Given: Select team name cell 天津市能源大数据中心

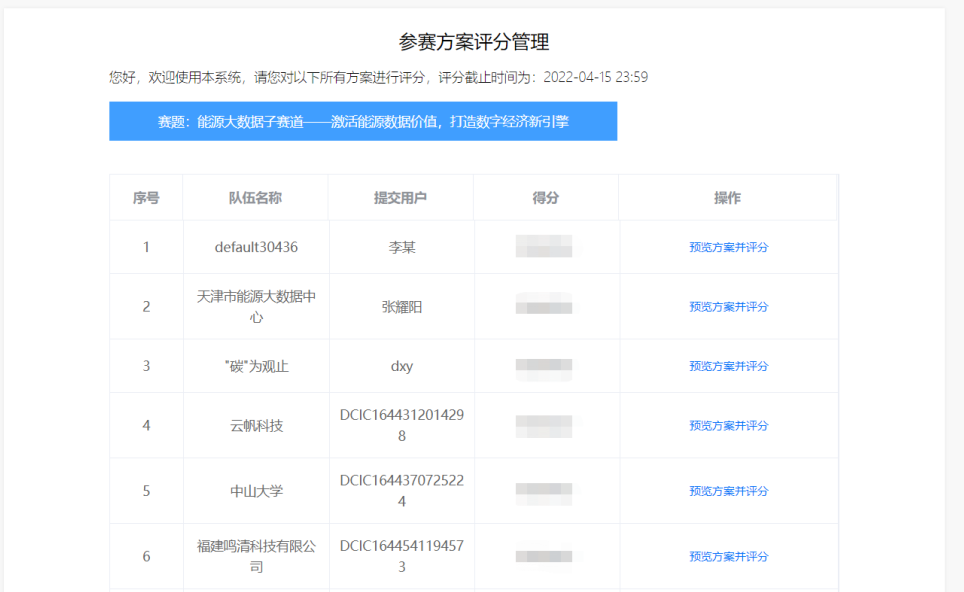Looking at the screenshot, I should [x=256, y=307].
